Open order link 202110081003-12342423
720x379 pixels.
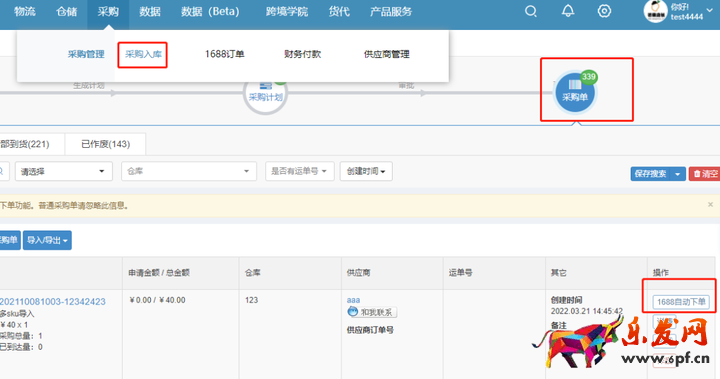point(52,302)
